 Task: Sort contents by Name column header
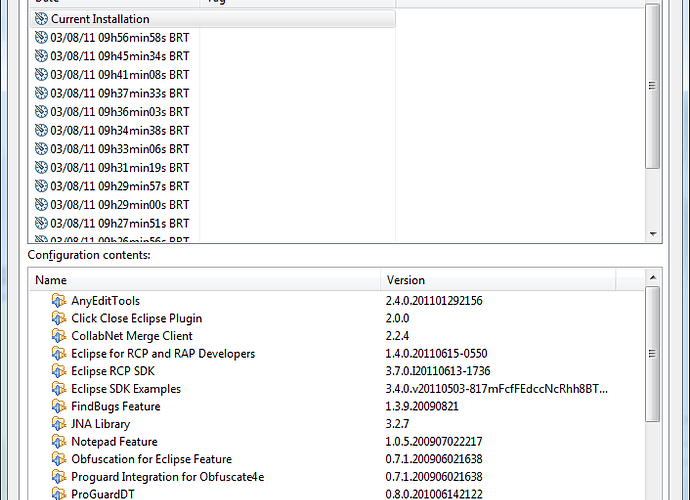[x=205, y=280]
